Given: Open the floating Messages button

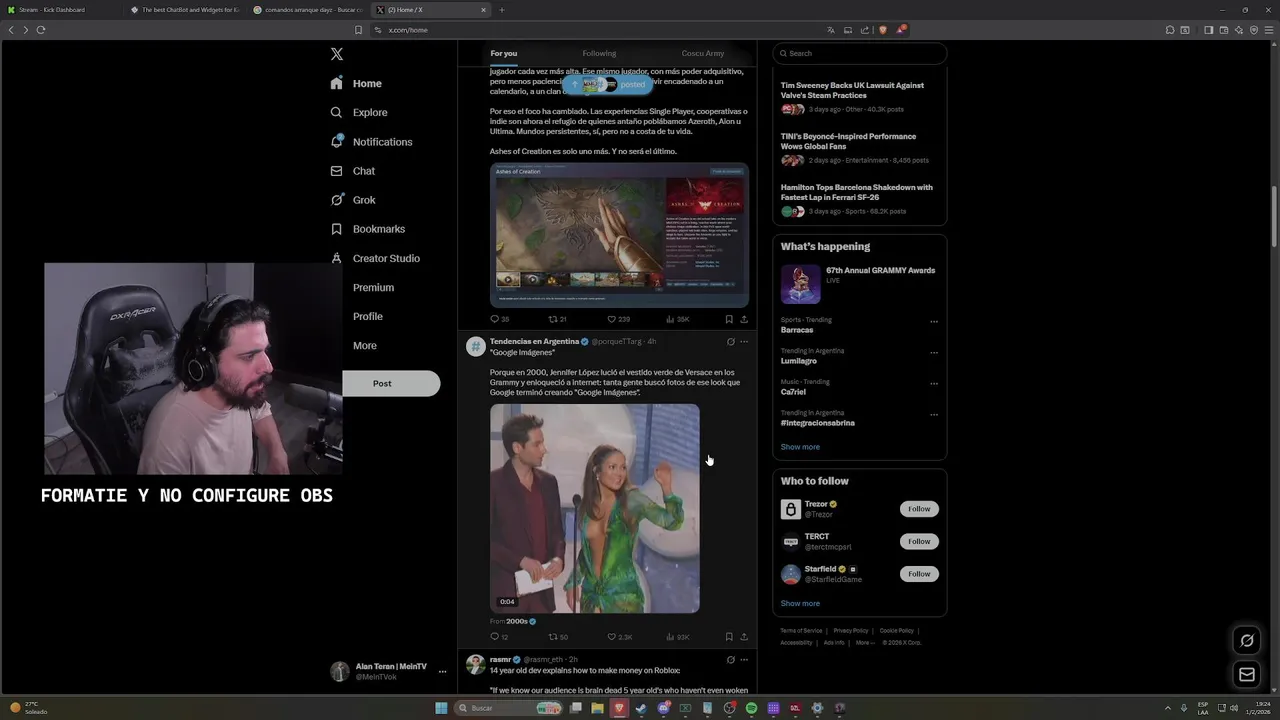Looking at the screenshot, I should pyautogui.click(x=1247, y=675).
